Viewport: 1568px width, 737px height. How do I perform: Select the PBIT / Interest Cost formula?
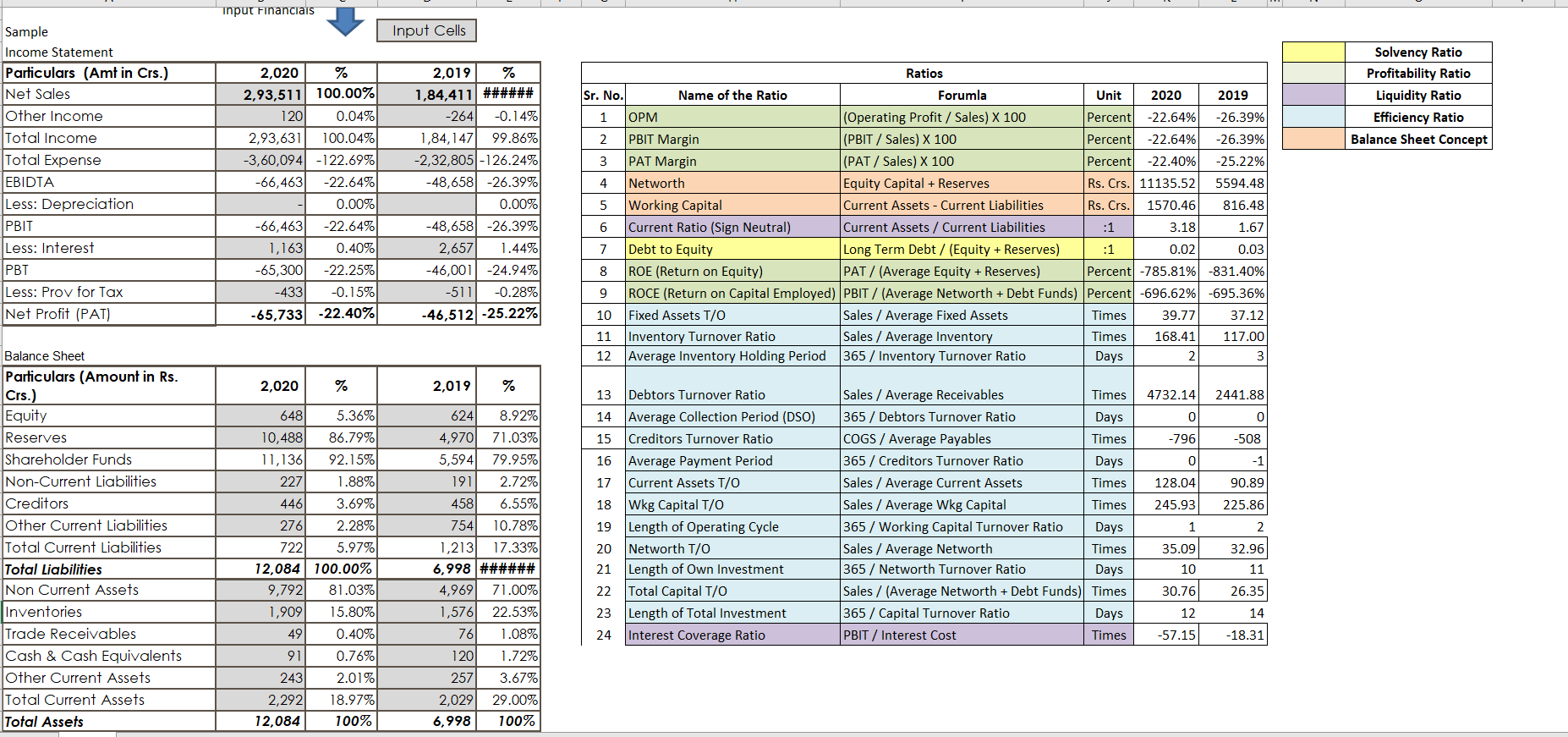point(962,635)
